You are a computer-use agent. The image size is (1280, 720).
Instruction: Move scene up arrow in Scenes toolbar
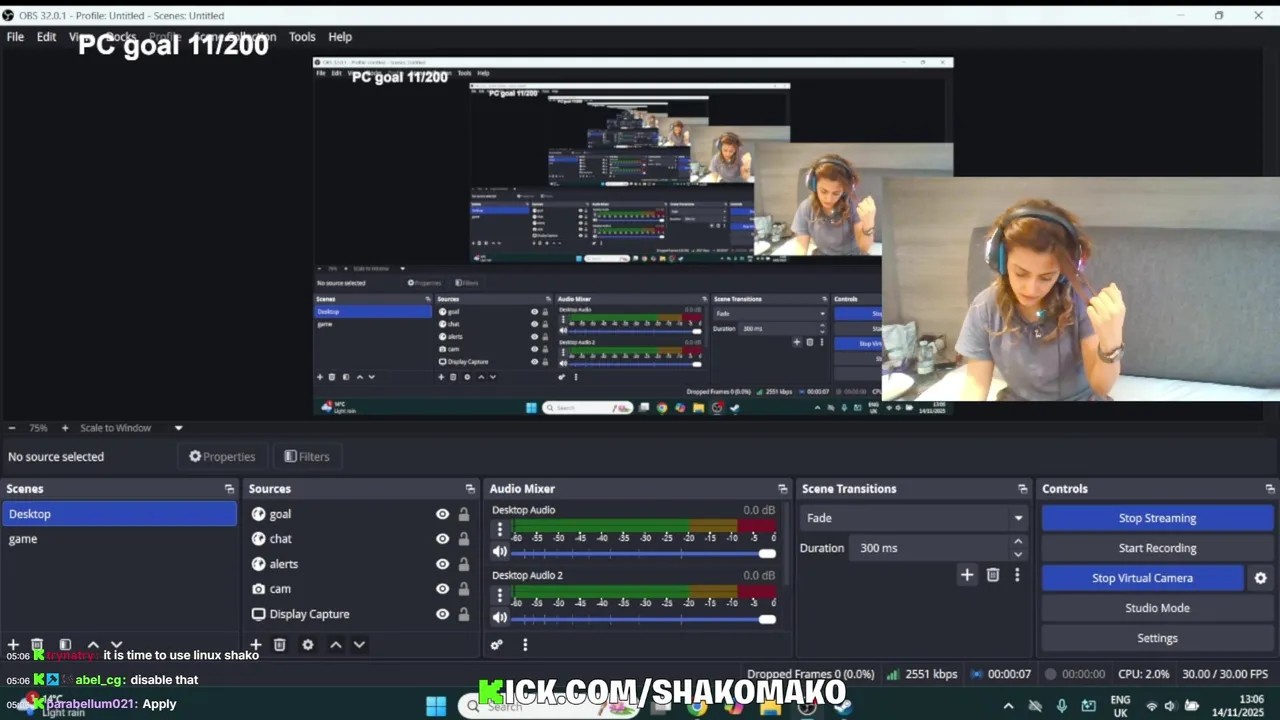click(x=93, y=645)
